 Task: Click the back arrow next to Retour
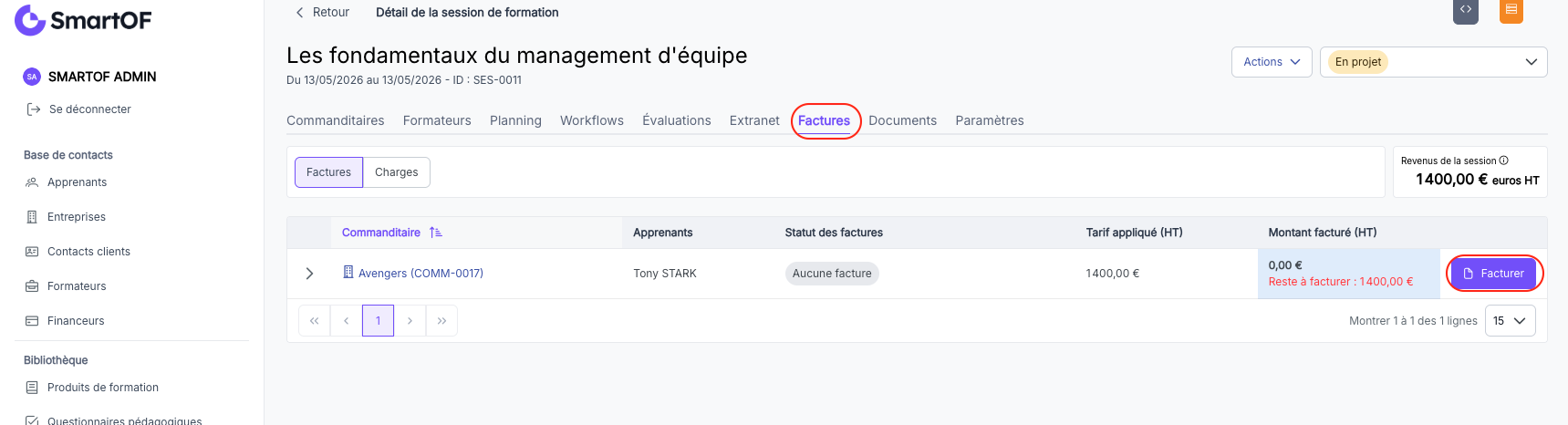pos(299,13)
